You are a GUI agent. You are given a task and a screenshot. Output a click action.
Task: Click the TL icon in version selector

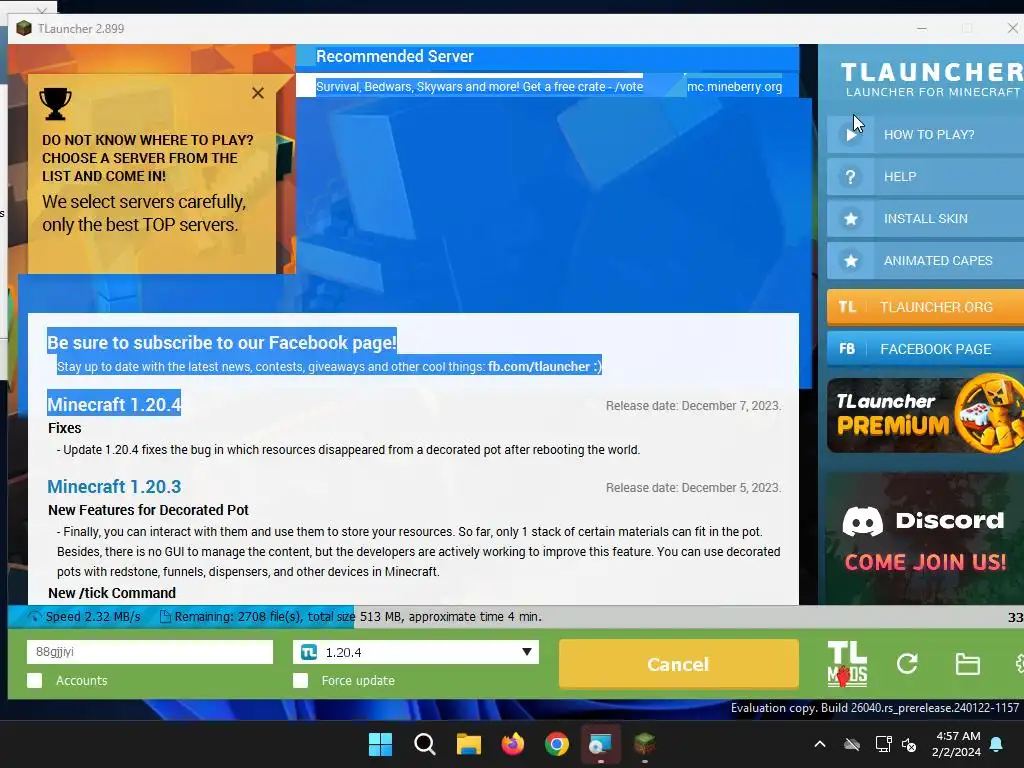pyautogui.click(x=309, y=652)
